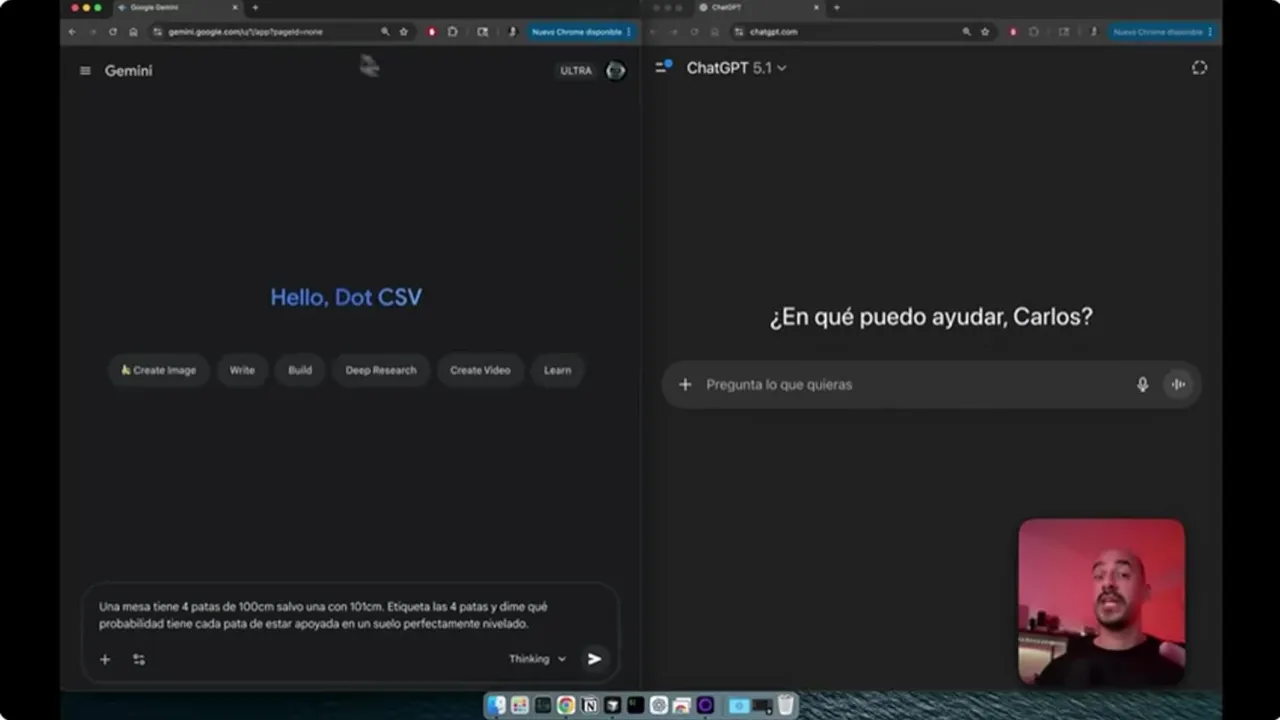Launch ChatGPT voice mode
Viewport: 1280px width, 720px height.
point(1179,384)
